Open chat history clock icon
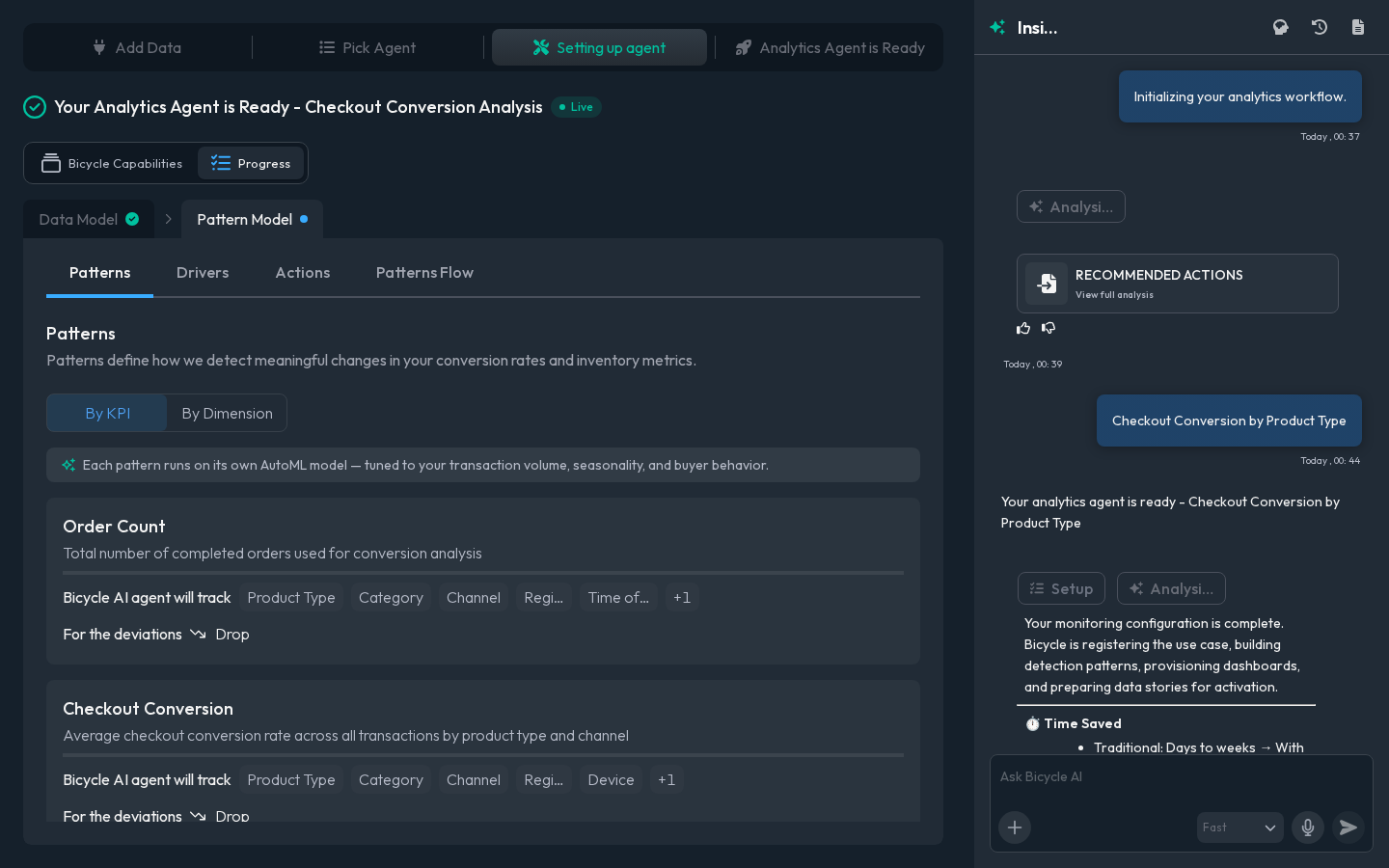Screen dimensions: 1389x868 click(x=1320, y=27)
